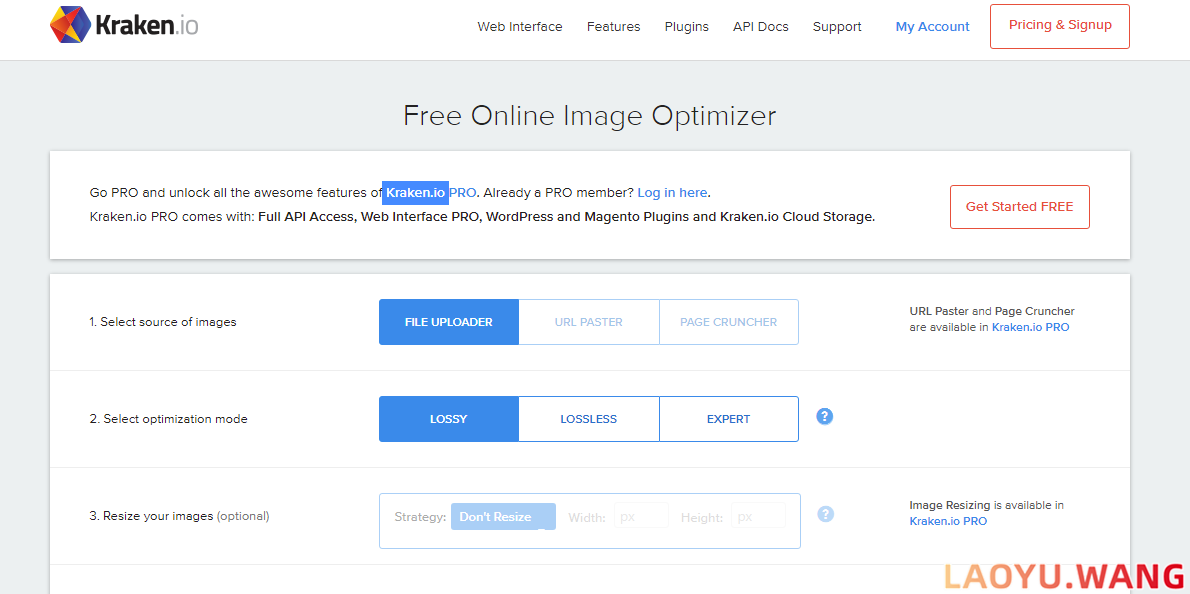Open Kraken.io PRO link under Image Resizing
1190x594 pixels.
pos(949,521)
